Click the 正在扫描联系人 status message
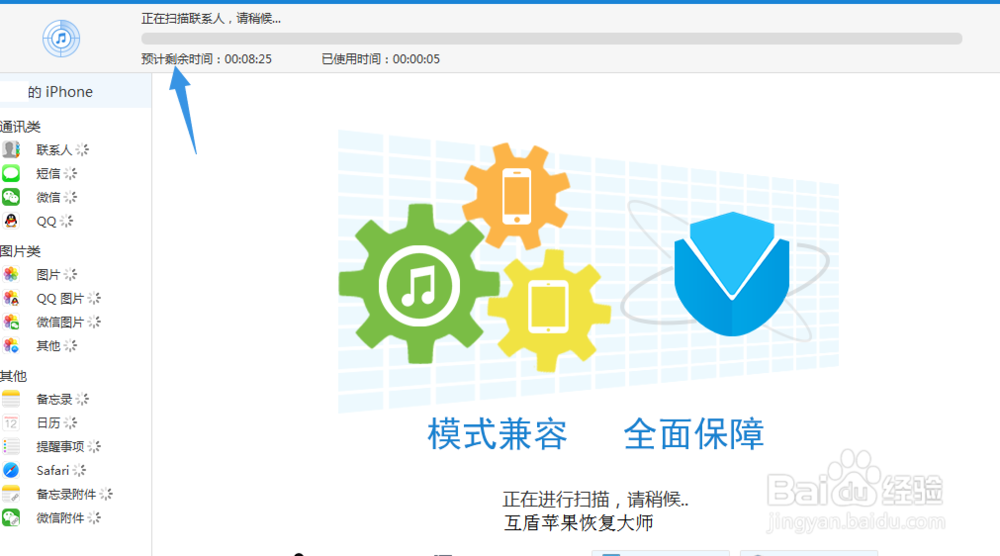 (211, 18)
